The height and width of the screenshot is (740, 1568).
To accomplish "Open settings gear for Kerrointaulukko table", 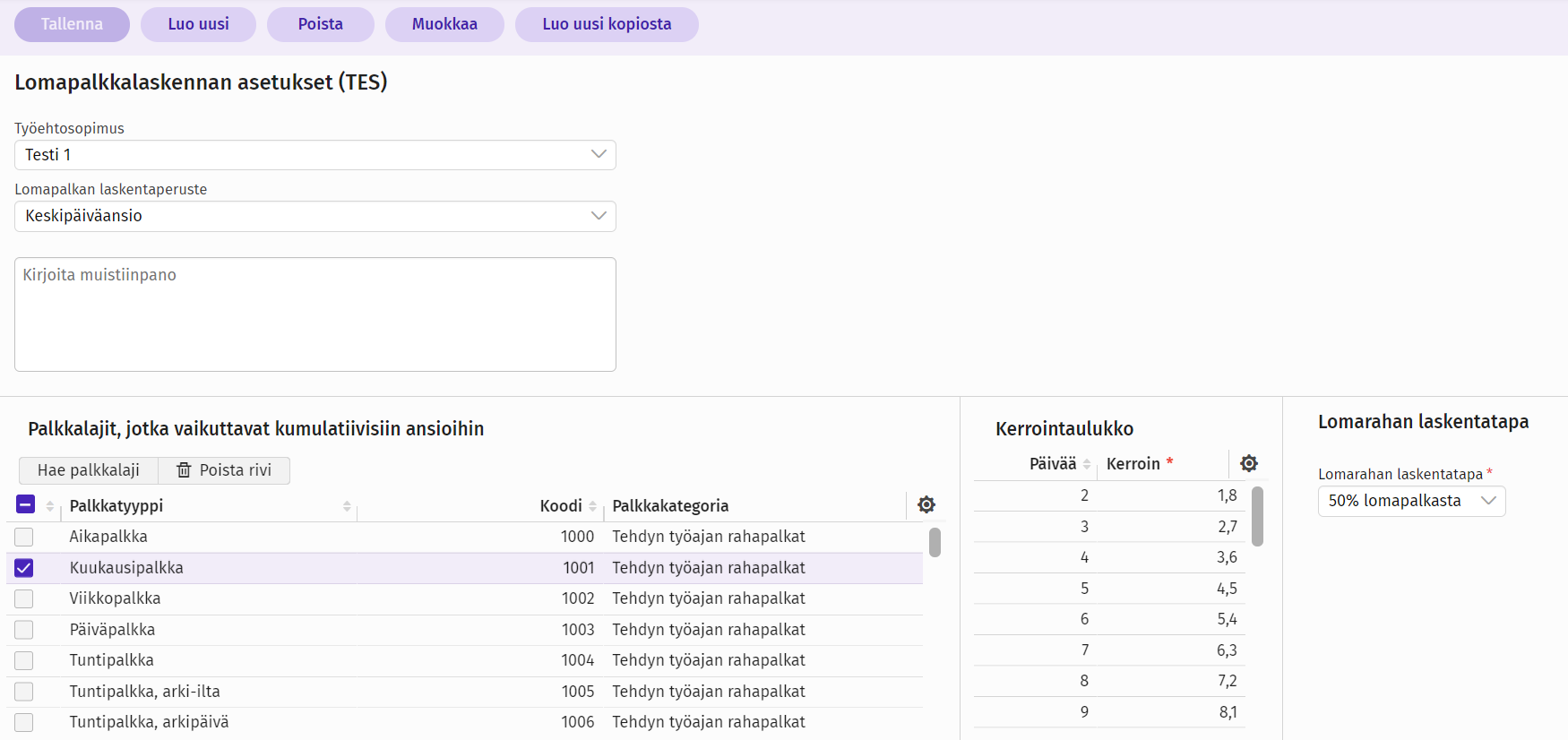I will (1249, 463).
